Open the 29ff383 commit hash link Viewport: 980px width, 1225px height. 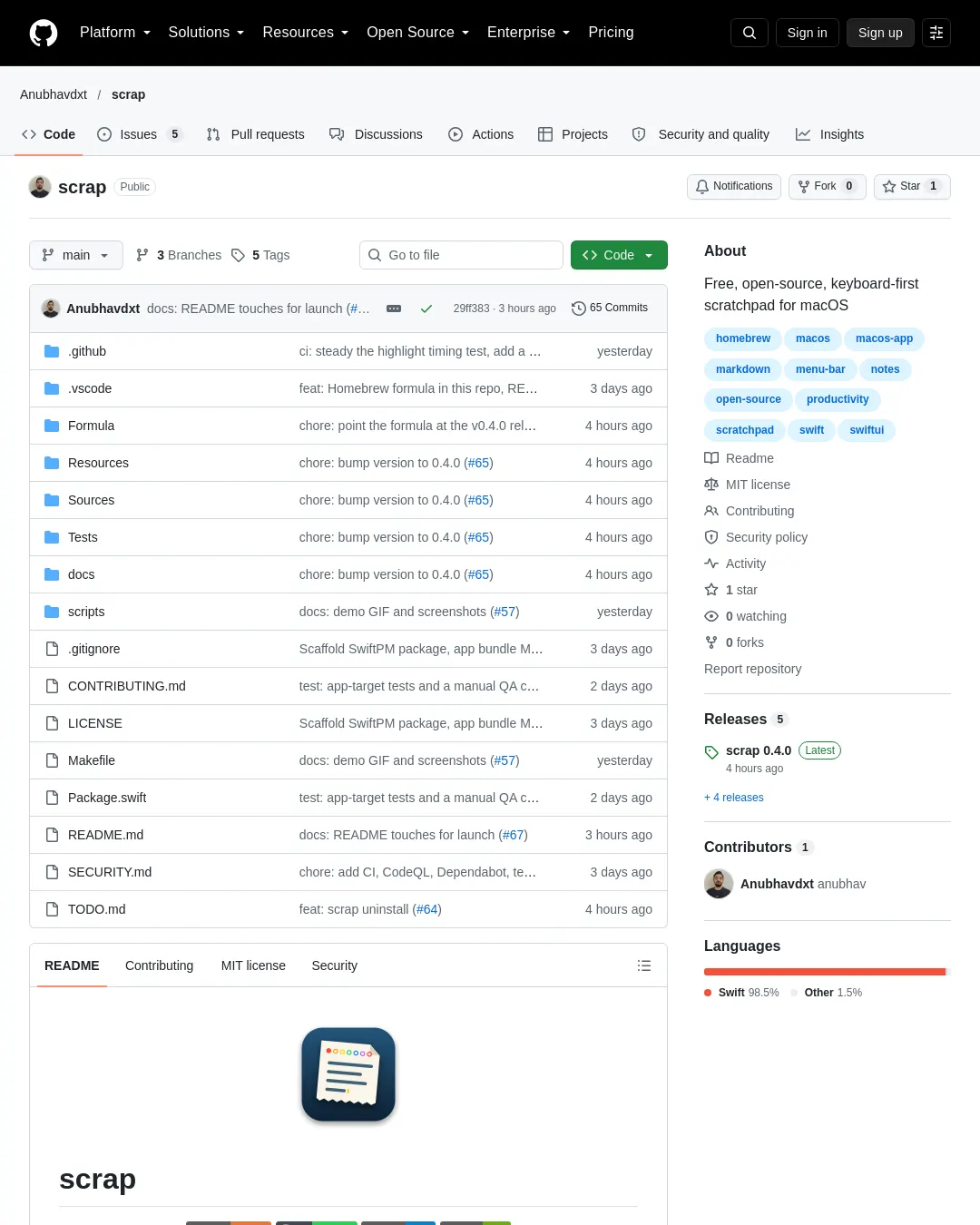pos(471,309)
